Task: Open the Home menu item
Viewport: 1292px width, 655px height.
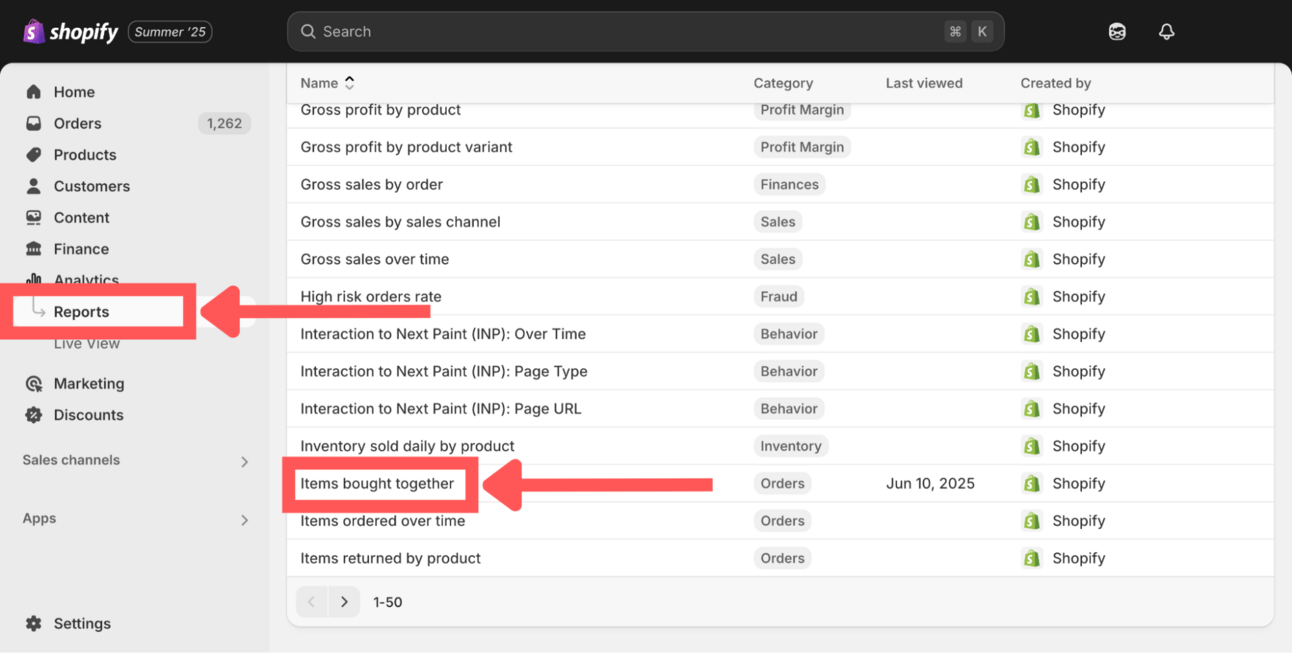Action: tap(74, 92)
